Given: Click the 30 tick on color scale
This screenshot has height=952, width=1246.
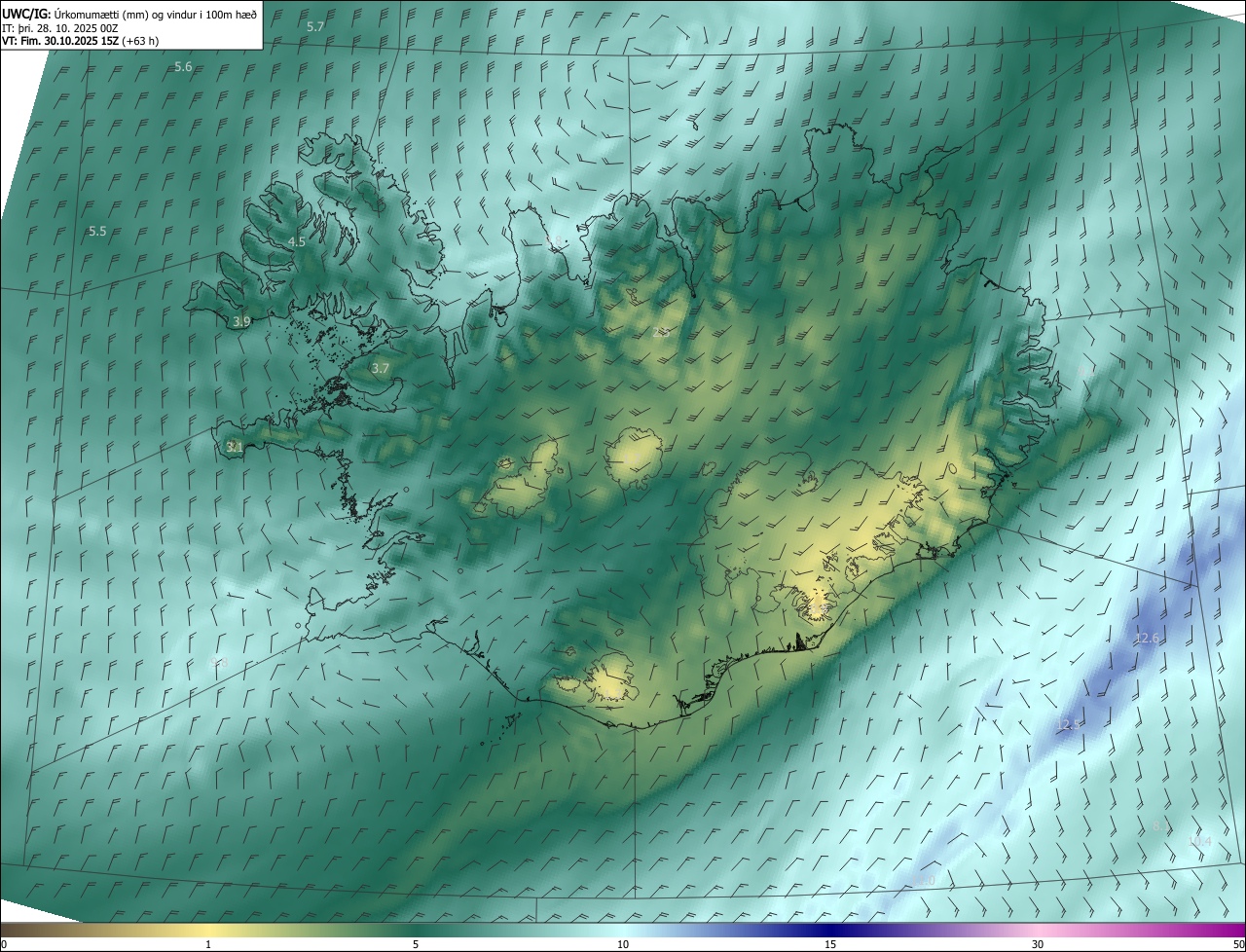Looking at the screenshot, I should [1038, 944].
